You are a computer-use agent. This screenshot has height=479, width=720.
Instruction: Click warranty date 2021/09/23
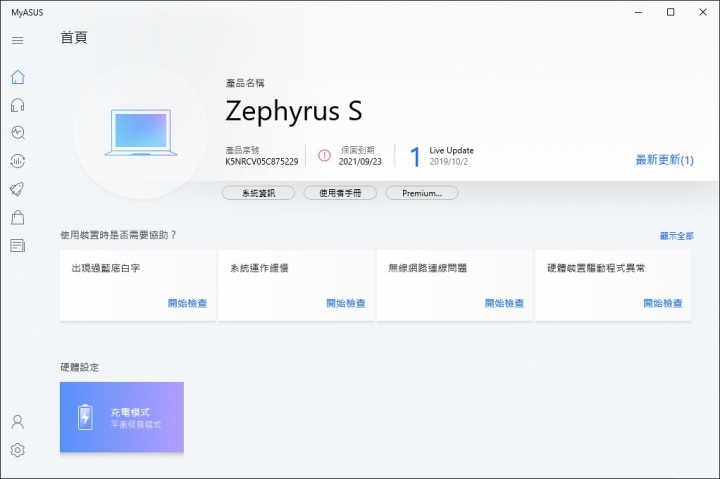tap(360, 162)
